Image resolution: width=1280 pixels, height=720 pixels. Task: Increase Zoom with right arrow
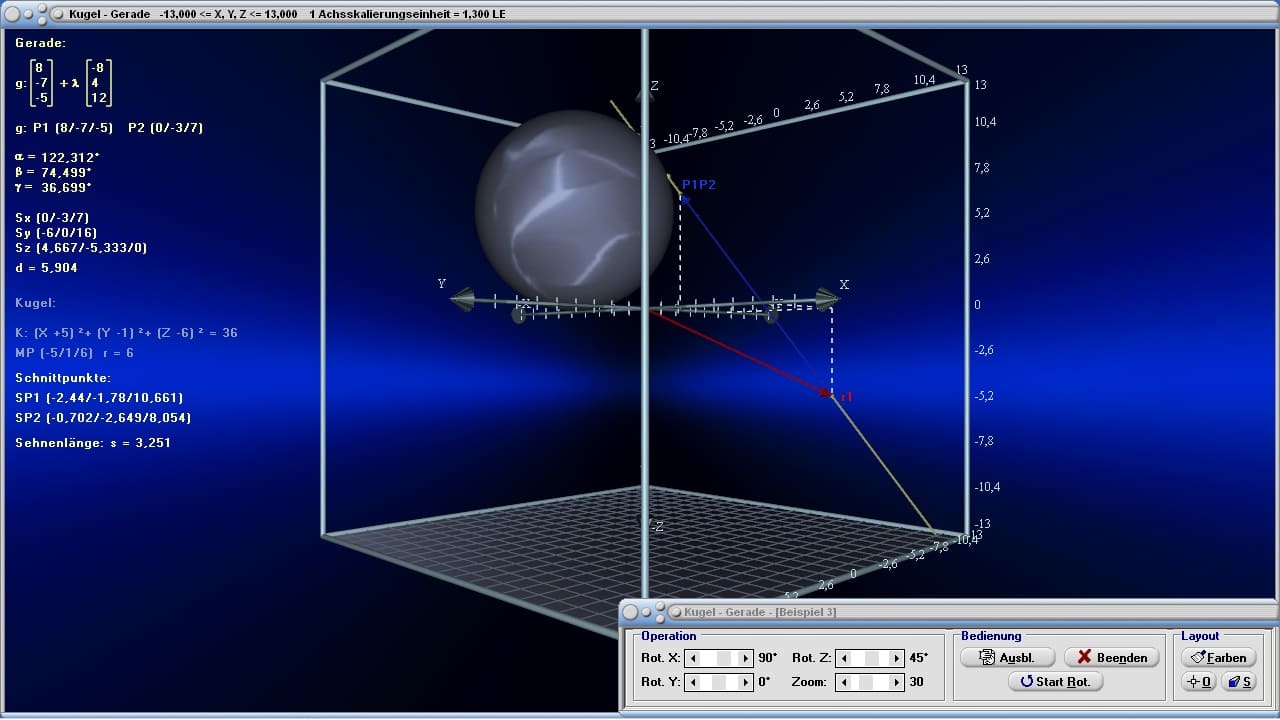coord(896,682)
